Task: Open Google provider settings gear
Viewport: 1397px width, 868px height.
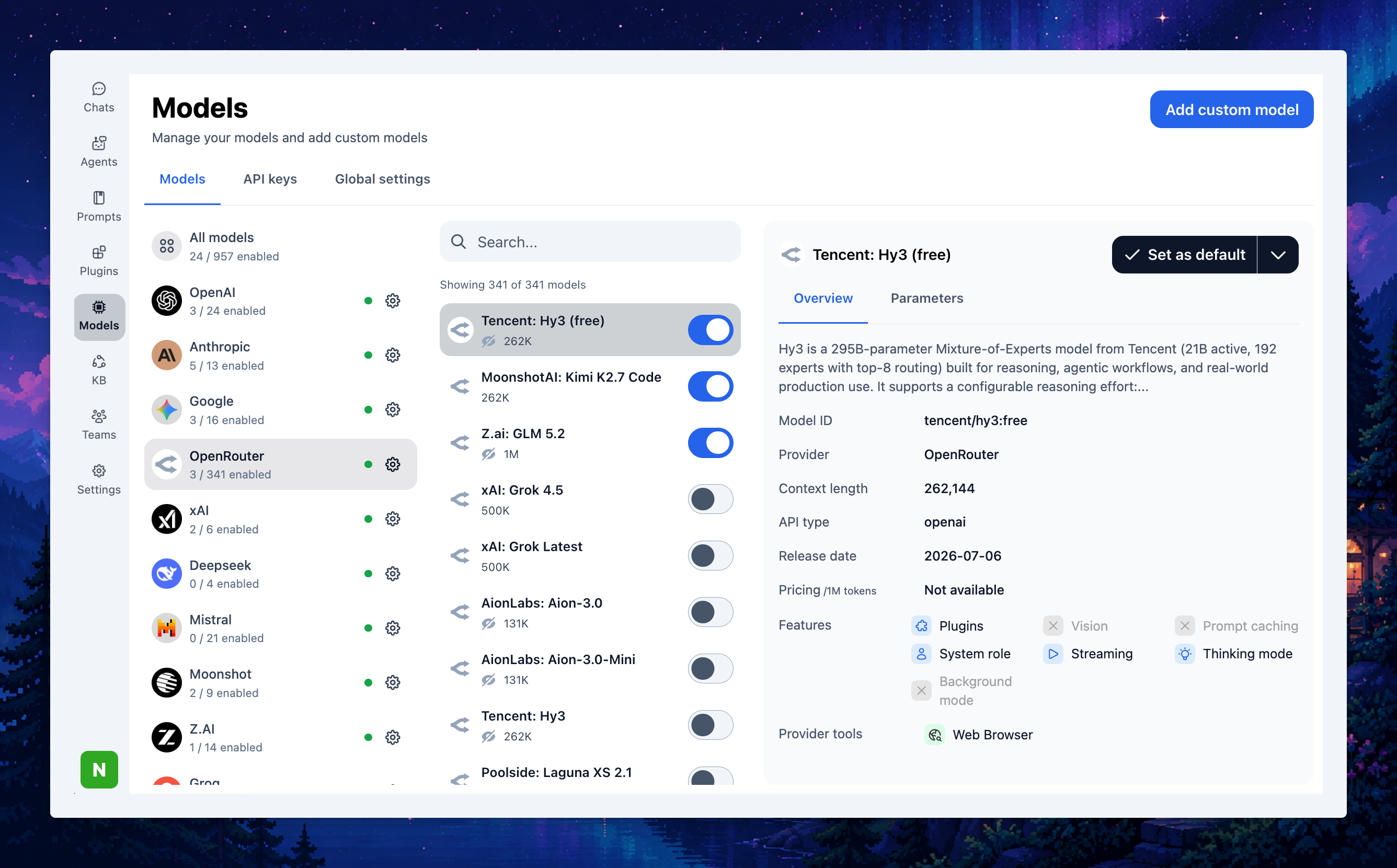Action: point(393,410)
